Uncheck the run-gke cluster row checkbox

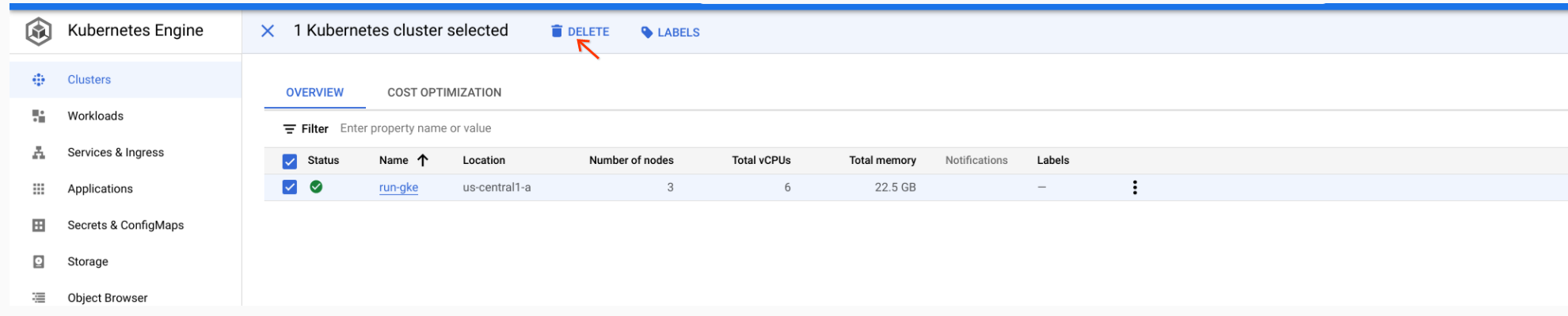290,188
